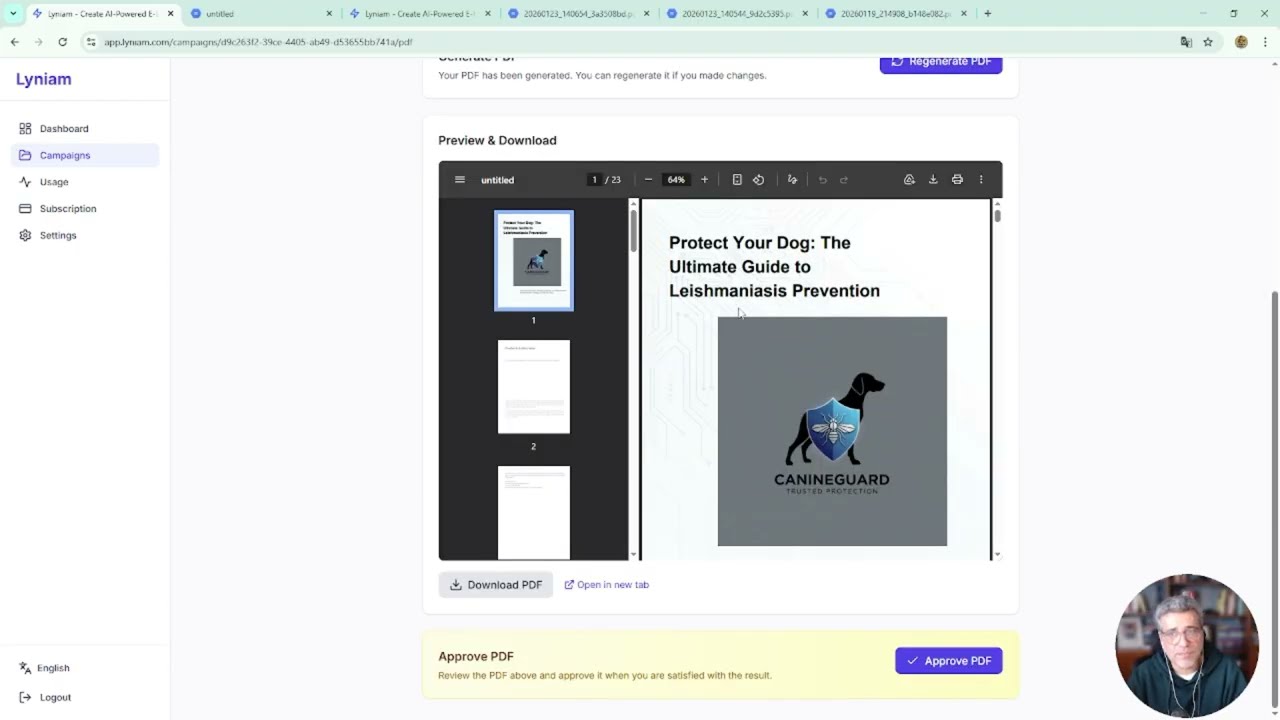Image resolution: width=1280 pixels, height=720 pixels.
Task: Save the PDF to Google Drive
Action: pyautogui.click(x=909, y=180)
